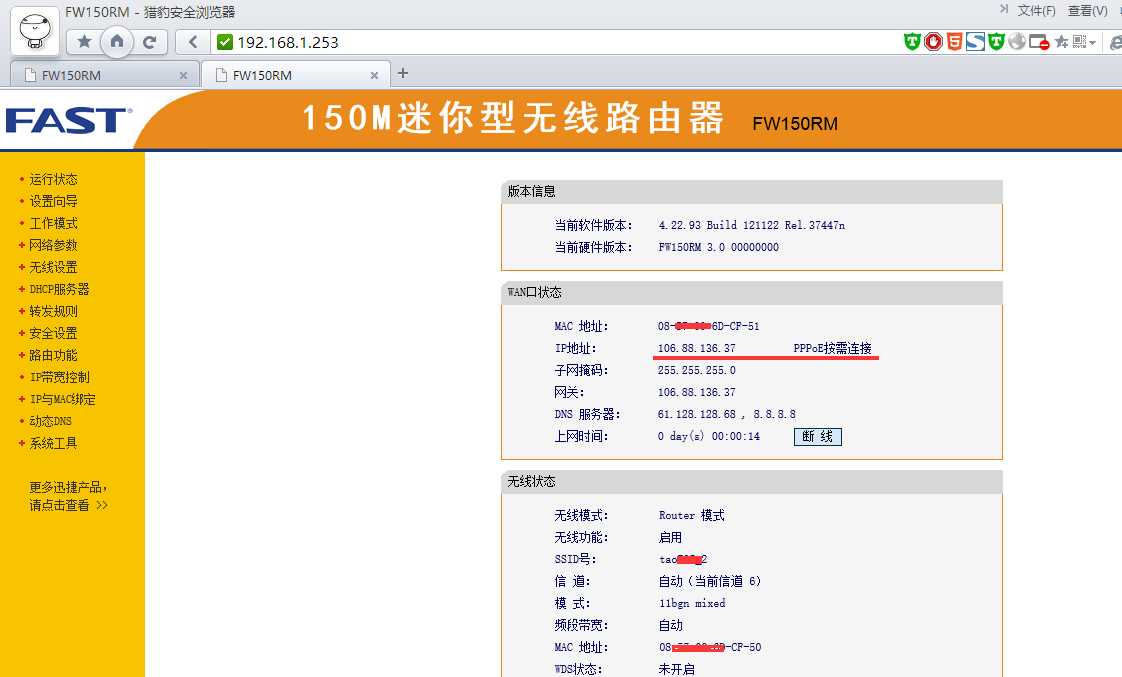Open 工作模式 in the sidebar
Image resolution: width=1122 pixels, height=677 pixels.
[x=54, y=223]
